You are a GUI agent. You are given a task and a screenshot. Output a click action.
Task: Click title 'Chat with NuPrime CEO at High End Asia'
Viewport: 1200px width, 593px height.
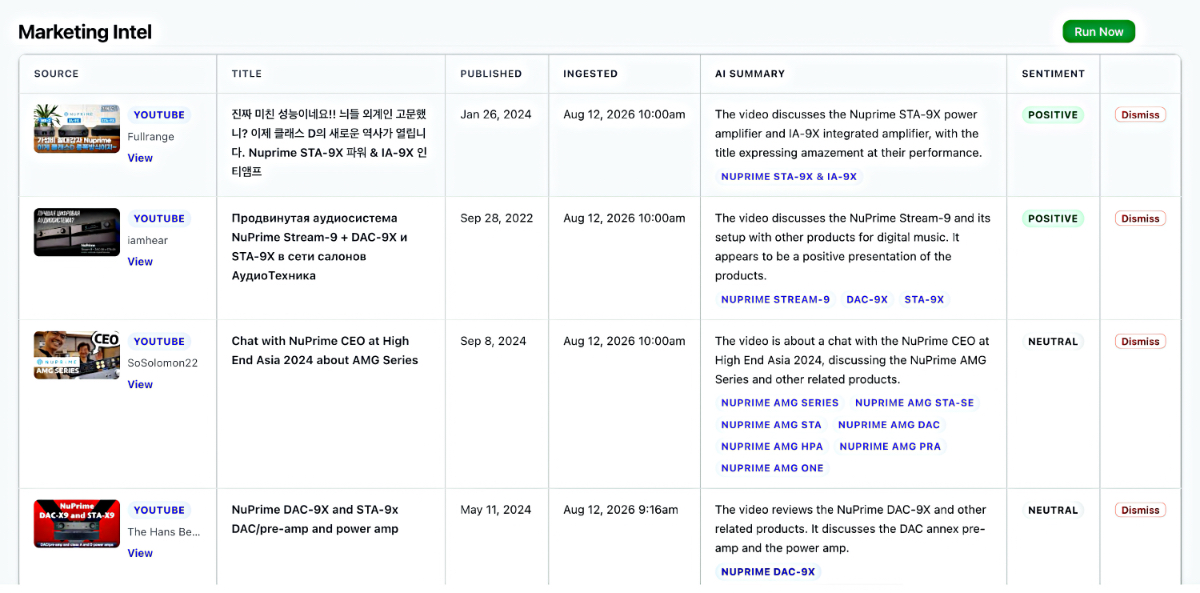(x=325, y=351)
